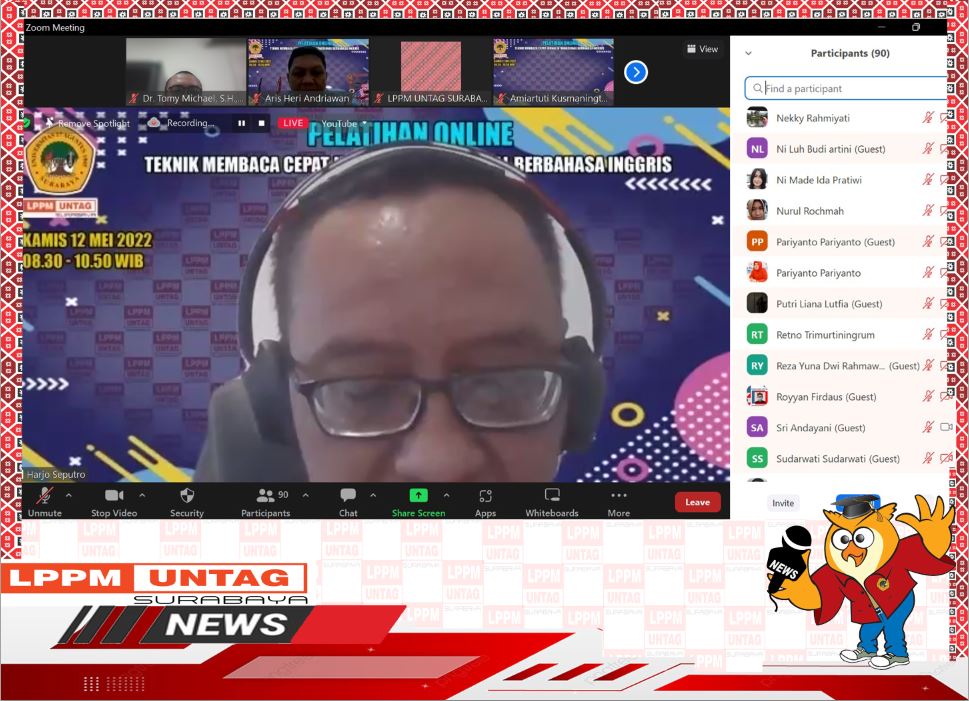
Task: Select participant Putri Liana Lutfia
Action: point(839,304)
